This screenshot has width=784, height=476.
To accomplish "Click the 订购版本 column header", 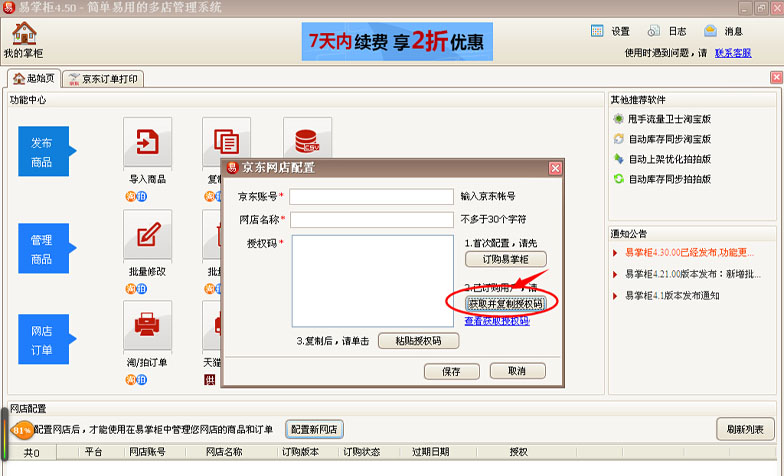I will 300,452.
